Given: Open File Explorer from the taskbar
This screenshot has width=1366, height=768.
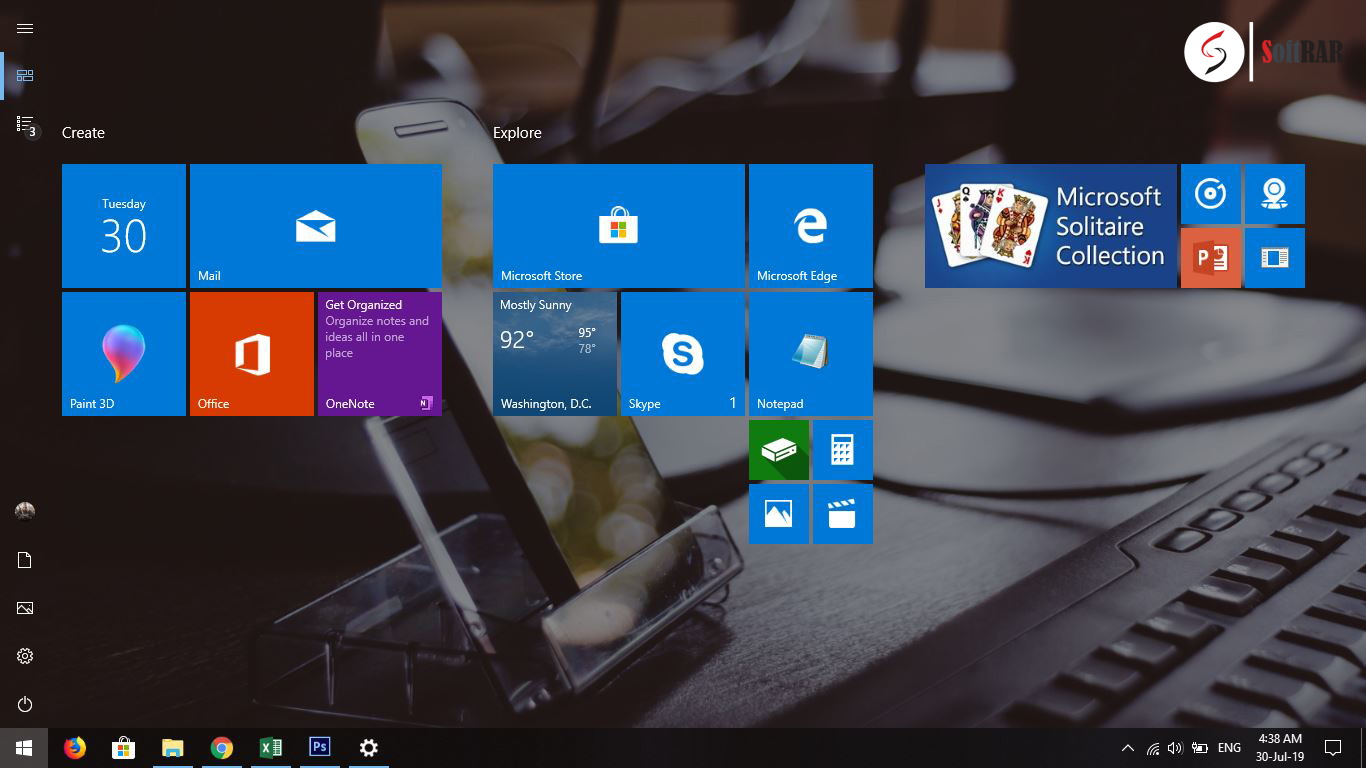Looking at the screenshot, I should click(173, 748).
